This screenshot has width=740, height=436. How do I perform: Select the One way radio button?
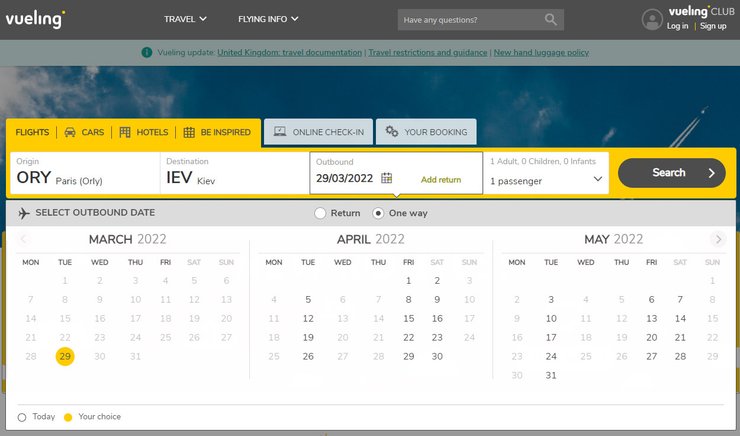click(x=378, y=213)
